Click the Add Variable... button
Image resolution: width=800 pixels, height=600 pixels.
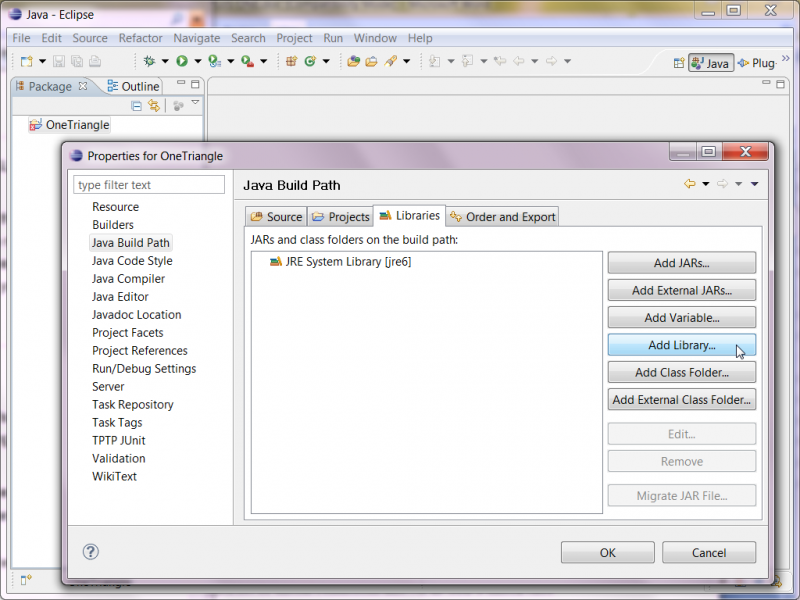(682, 318)
